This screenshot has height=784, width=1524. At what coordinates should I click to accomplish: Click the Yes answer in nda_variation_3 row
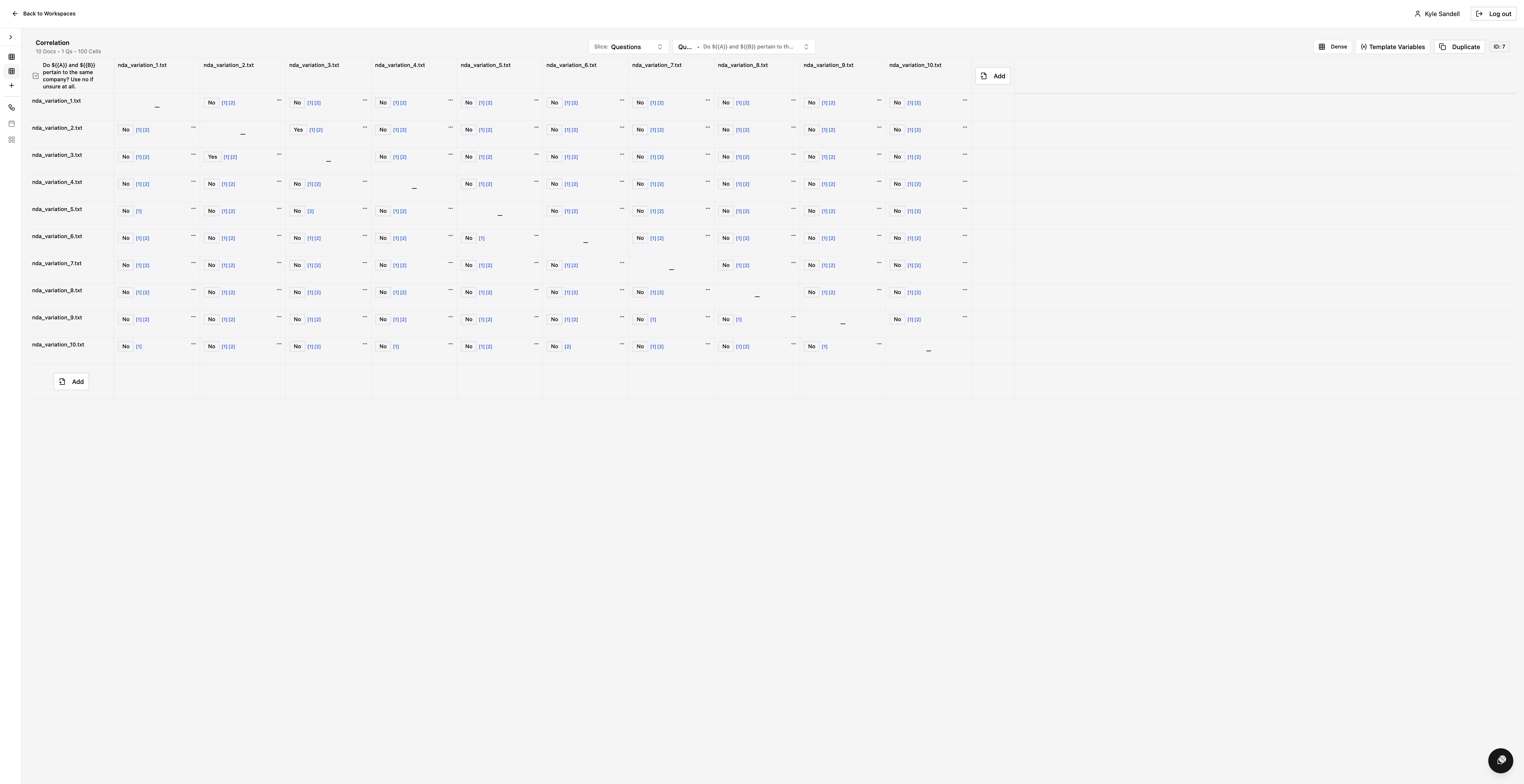(x=213, y=157)
